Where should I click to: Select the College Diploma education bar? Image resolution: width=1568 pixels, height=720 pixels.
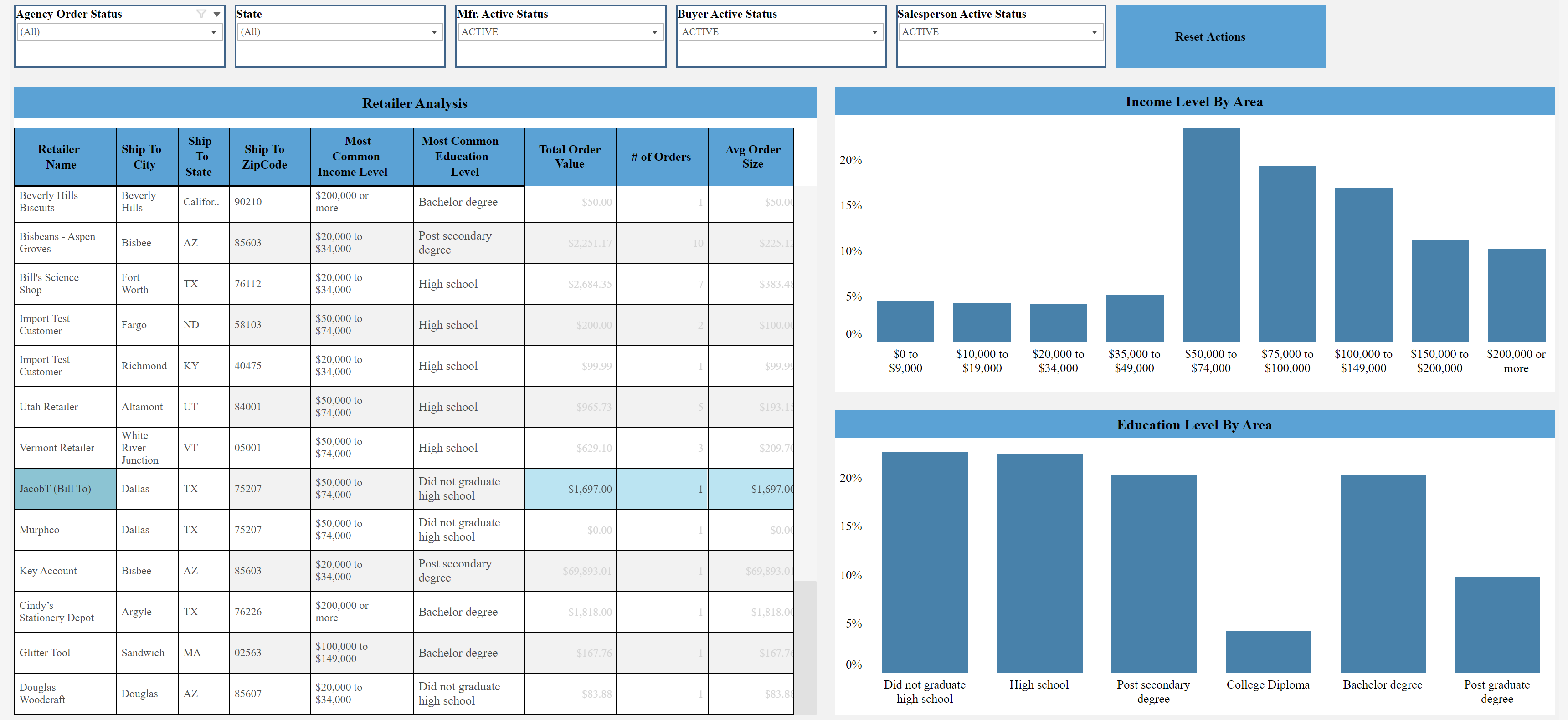1269,652
